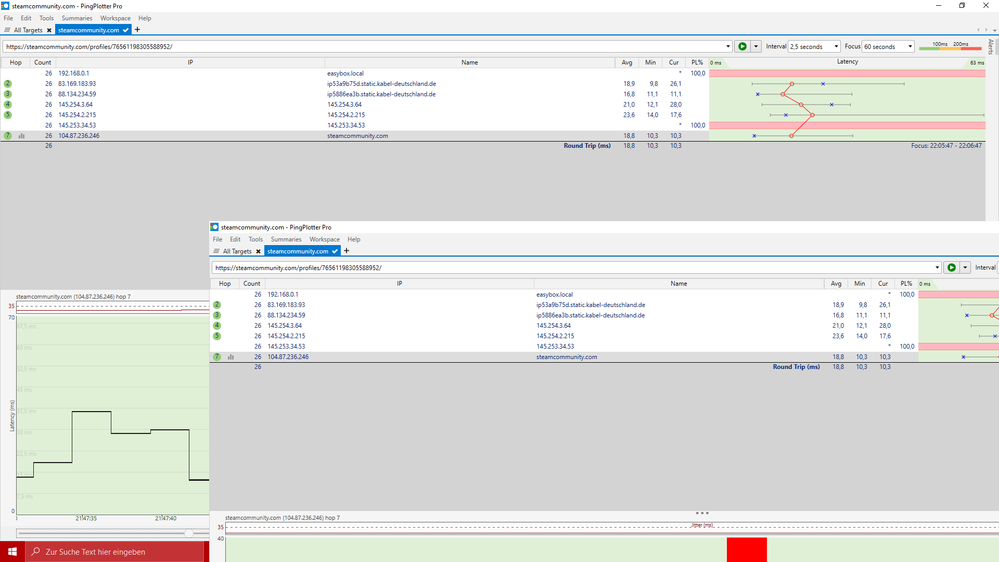Click hop 4 green circle, background window
Viewport: 999px width, 562px height.
8,104
